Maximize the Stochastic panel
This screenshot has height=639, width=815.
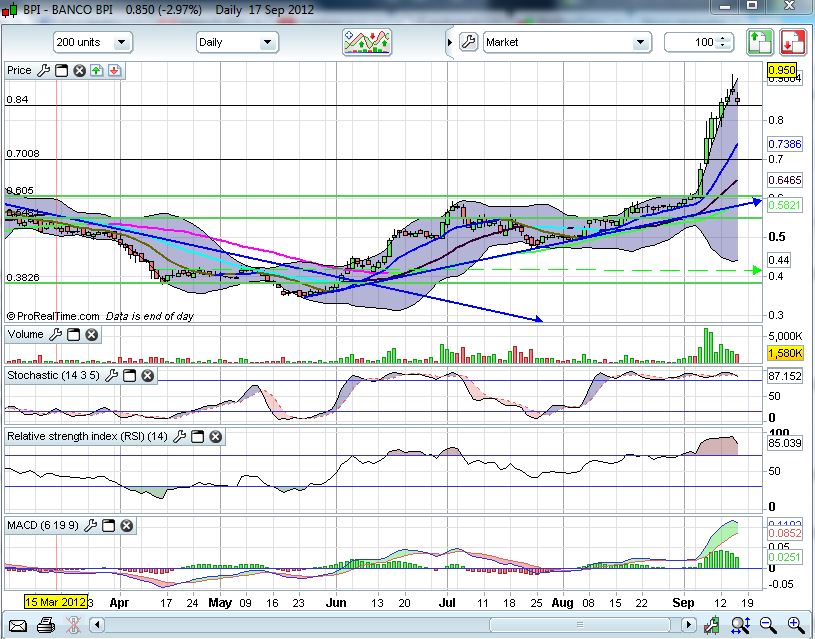click(x=129, y=375)
